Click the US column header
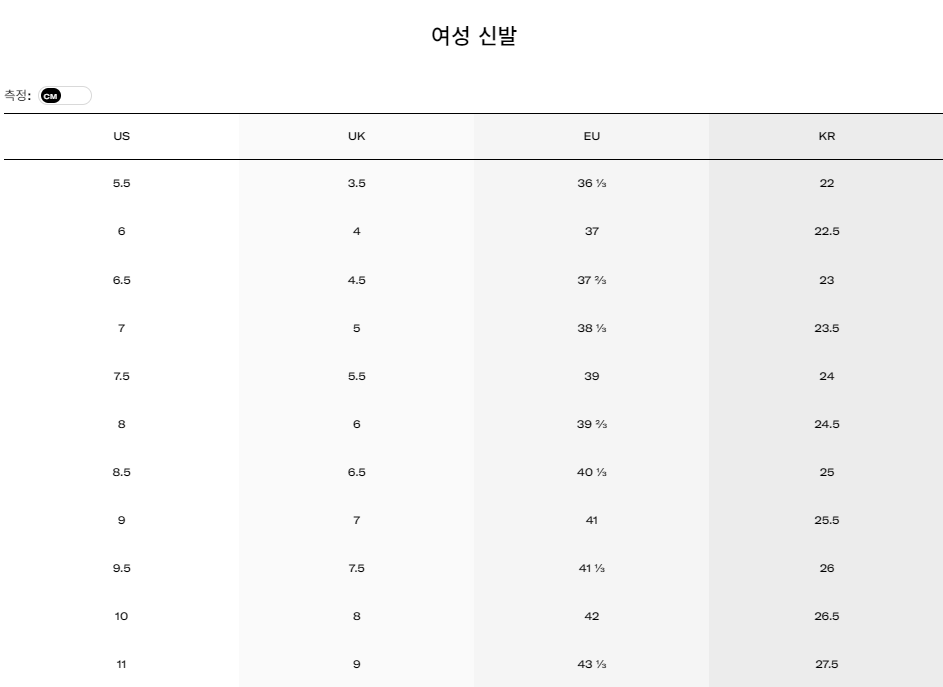The width and height of the screenshot is (943, 687). click(x=121, y=136)
